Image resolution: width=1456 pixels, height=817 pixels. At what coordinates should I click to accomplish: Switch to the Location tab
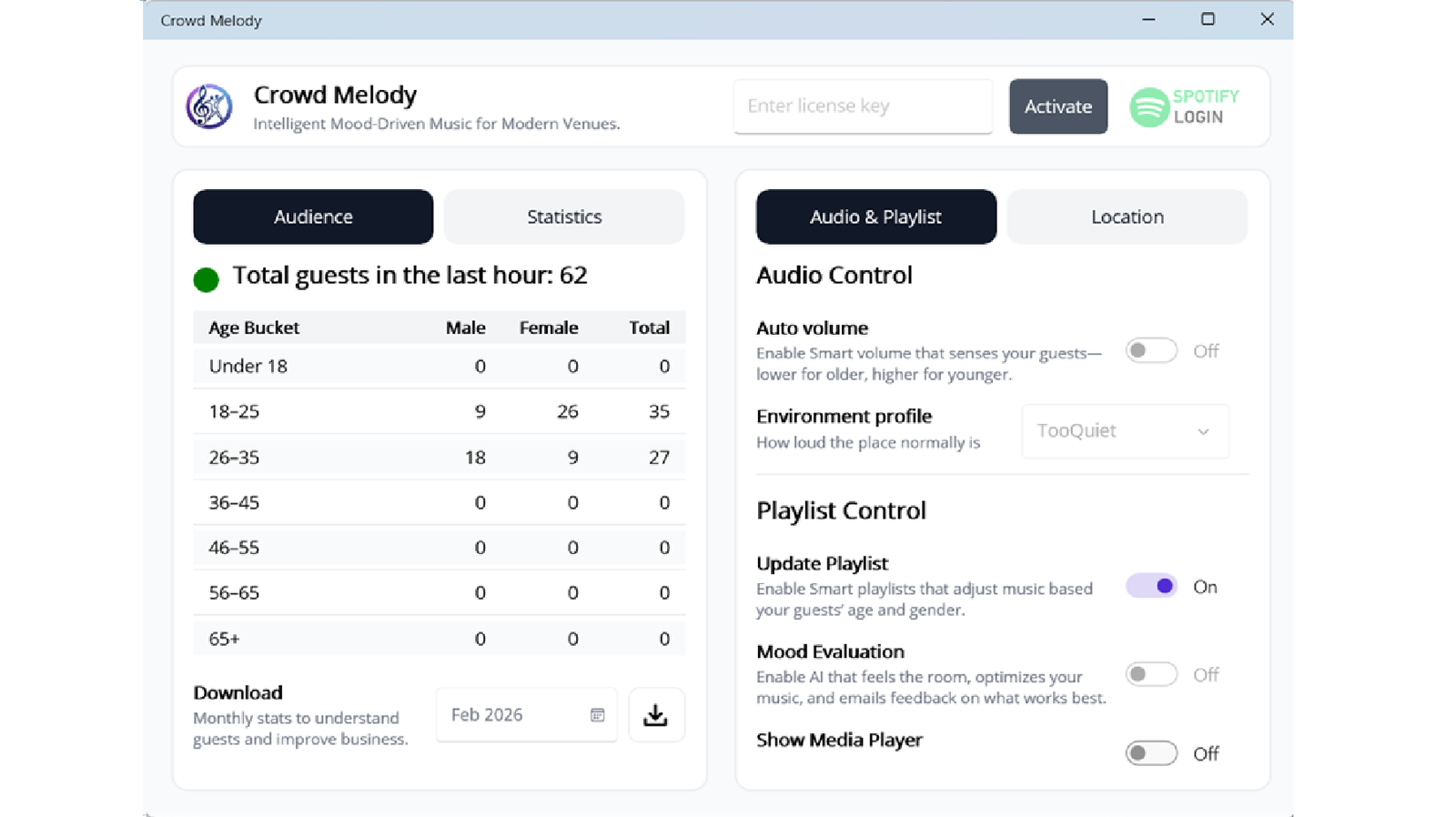[x=1127, y=217]
